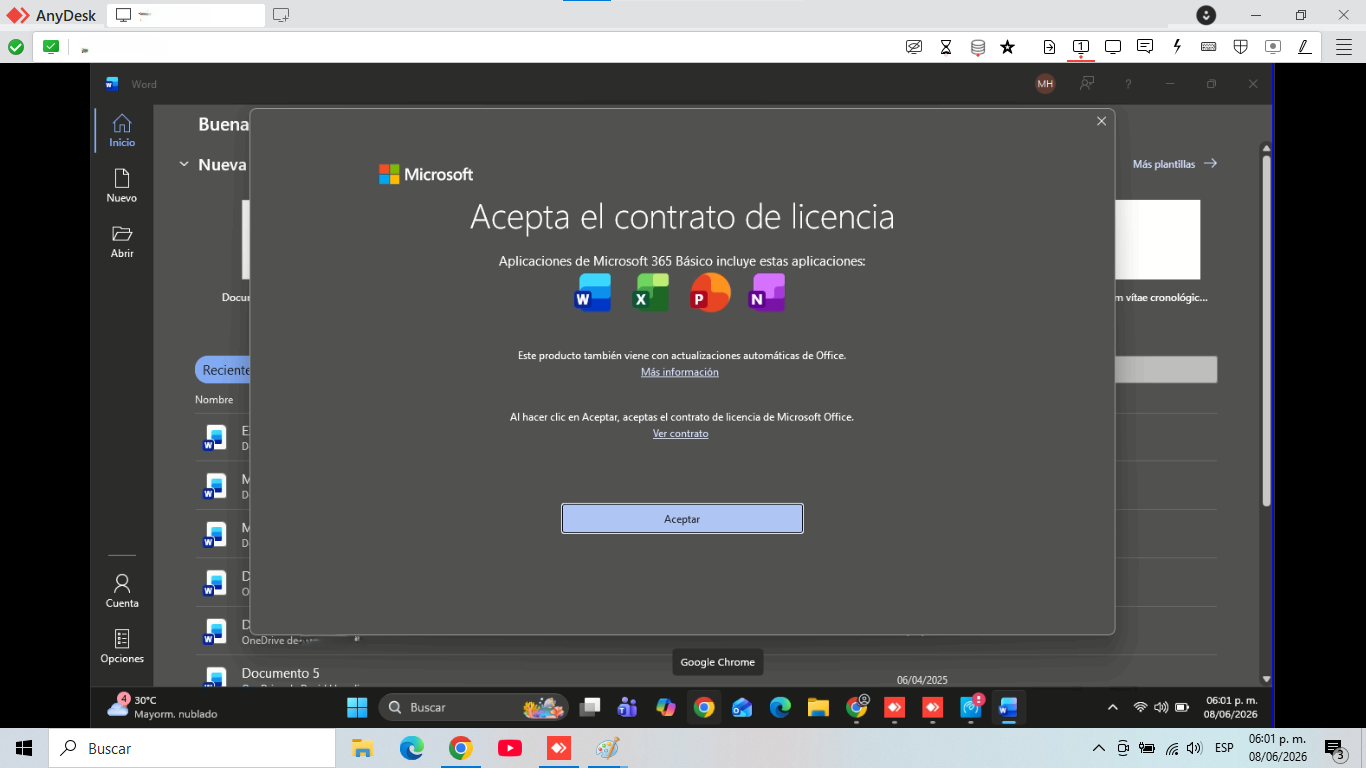
Task: Click the AnyDesk hourglass session icon
Action: (946, 47)
